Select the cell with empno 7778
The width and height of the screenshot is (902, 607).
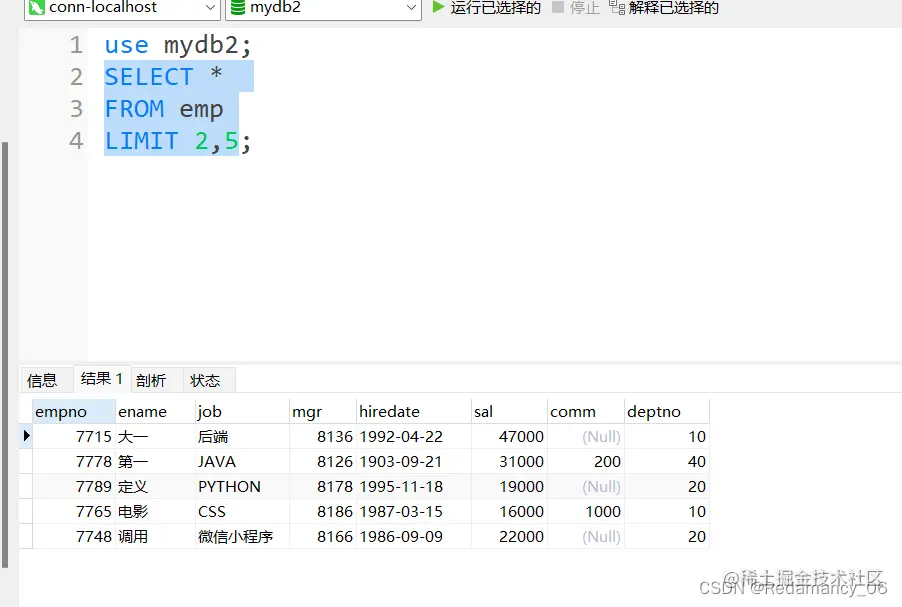pos(74,461)
